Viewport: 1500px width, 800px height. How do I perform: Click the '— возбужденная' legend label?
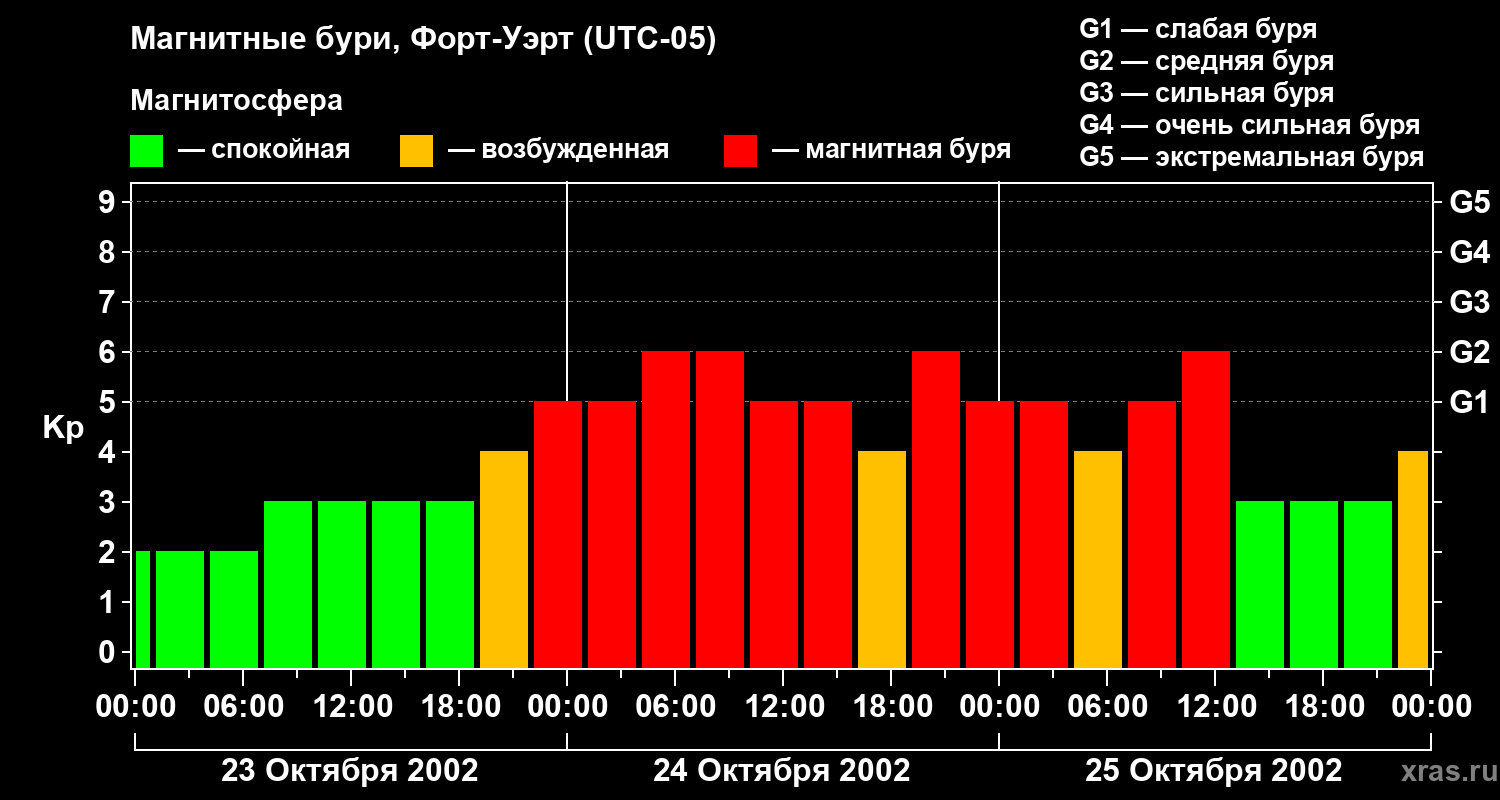pos(558,151)
